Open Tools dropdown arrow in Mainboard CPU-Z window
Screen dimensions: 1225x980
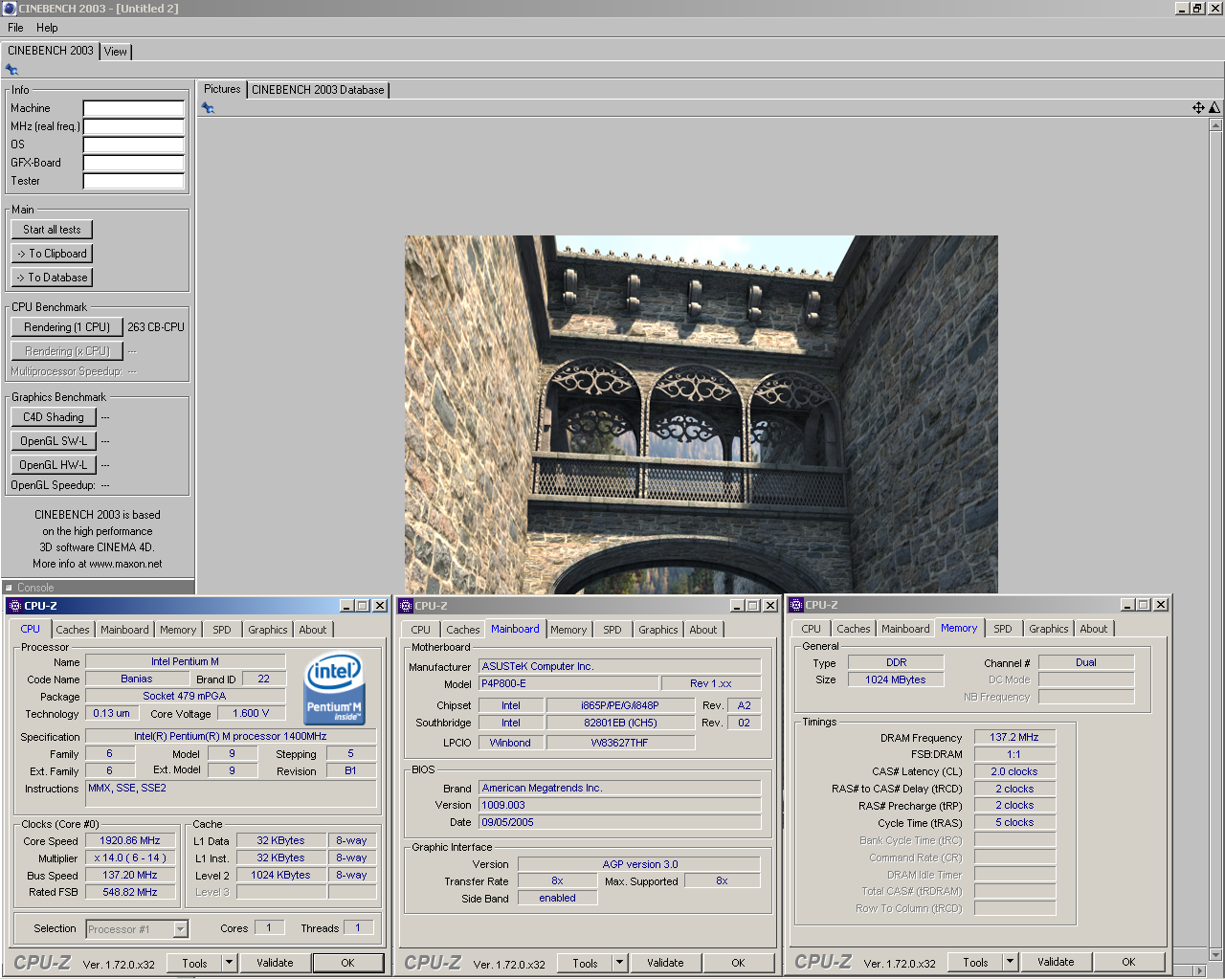[x=619, y=963]
